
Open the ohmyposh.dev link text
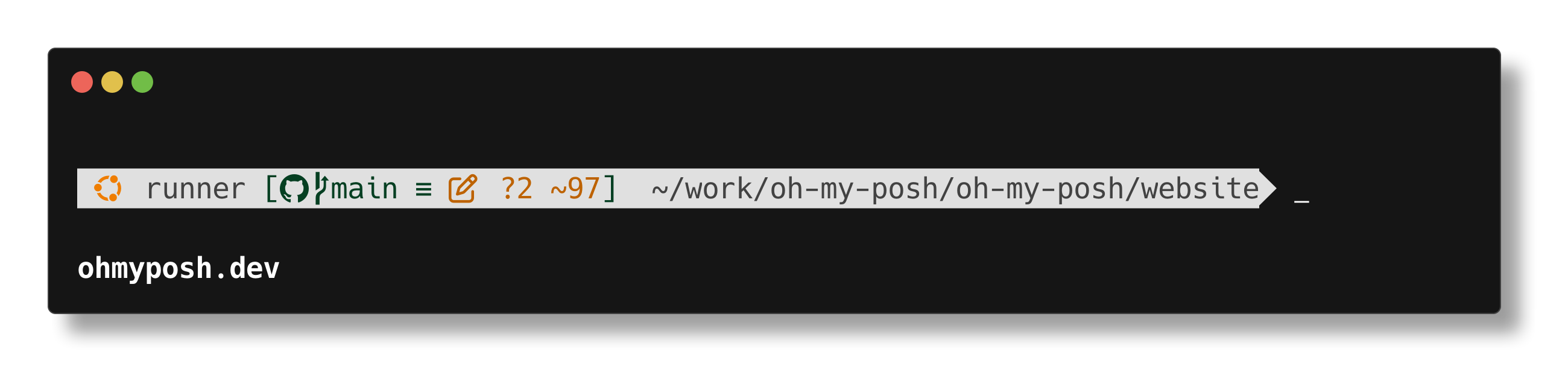pyautogui.click(x=179, y=268)
